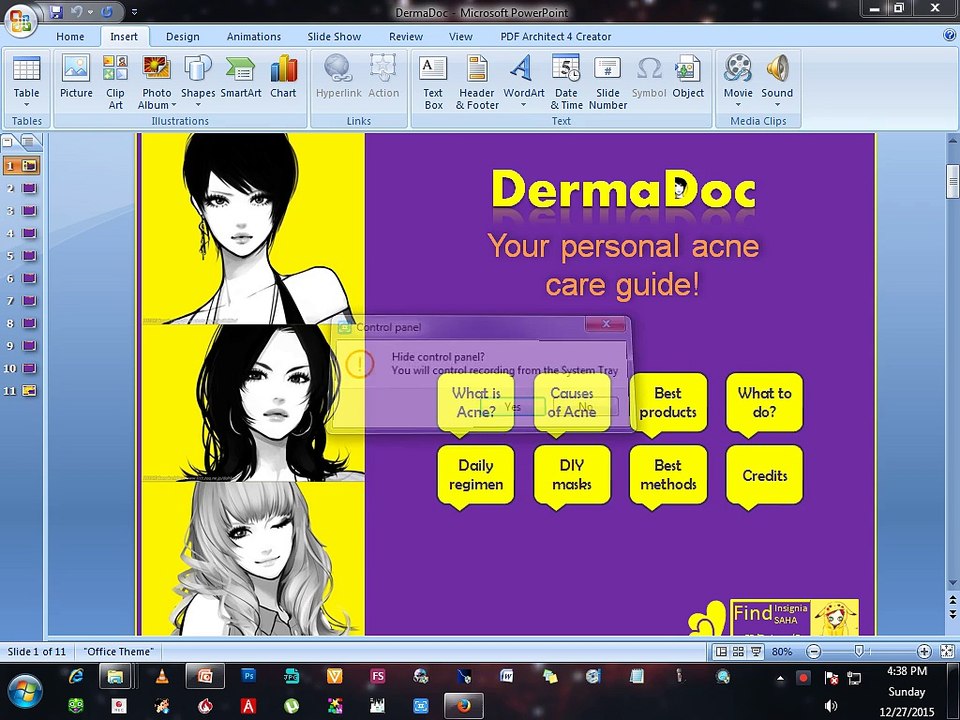Insert a Text Box
This screenshot has height=720, width=960.
point(433,82)
